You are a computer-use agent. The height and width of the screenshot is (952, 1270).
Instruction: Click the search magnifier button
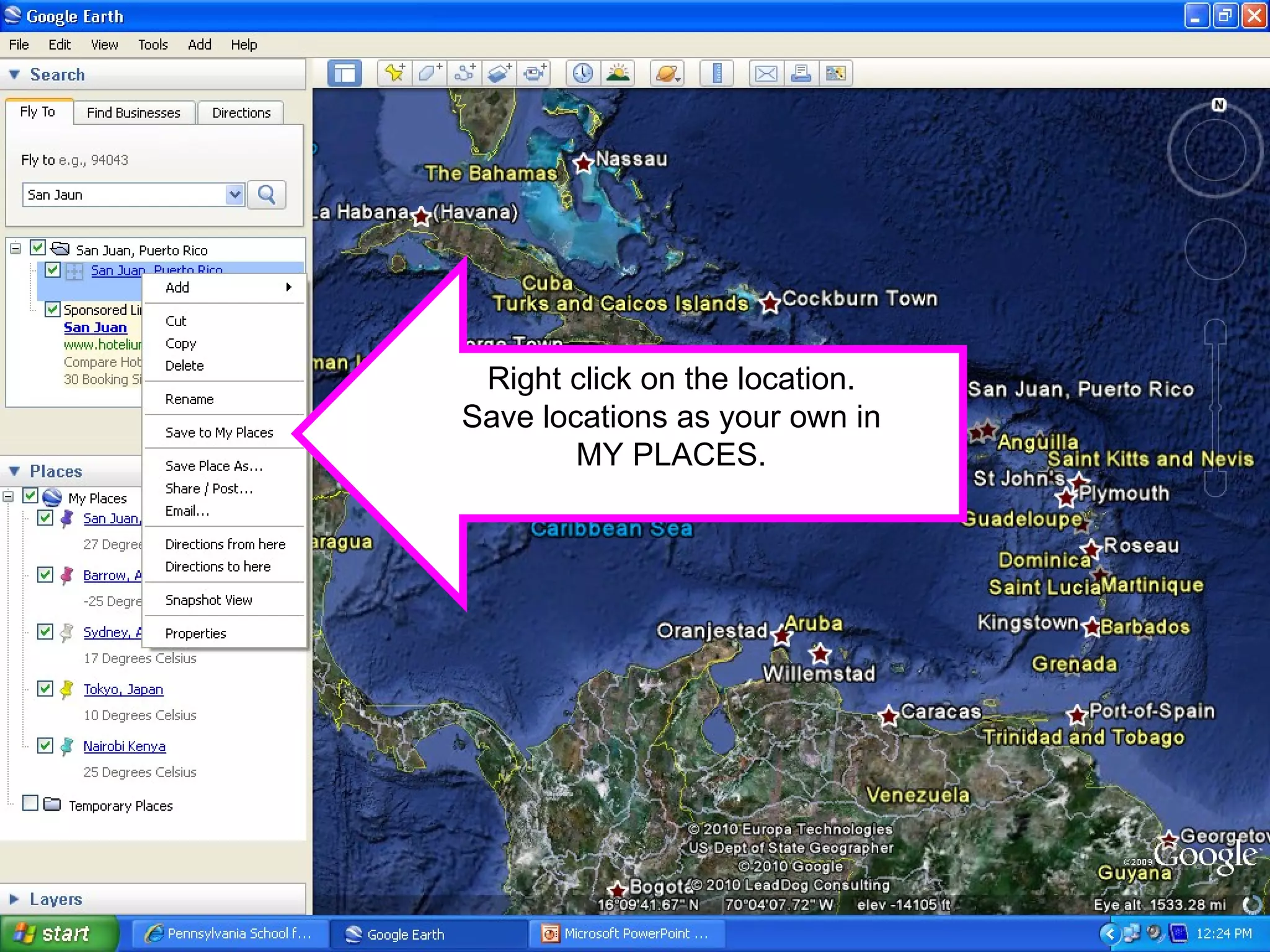pos(267,195)
